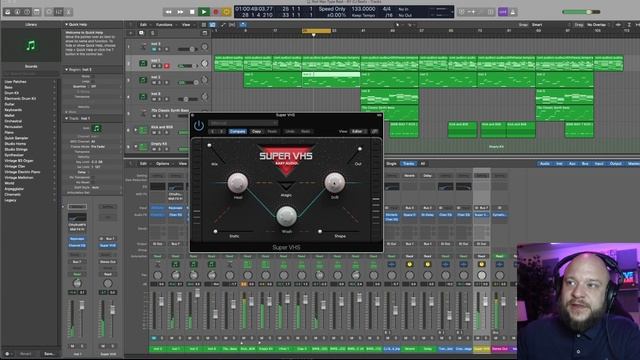Screen dimensions: 640x360
Task: Open the Super VHS preset dropdown
Action: tap(243, 123)
